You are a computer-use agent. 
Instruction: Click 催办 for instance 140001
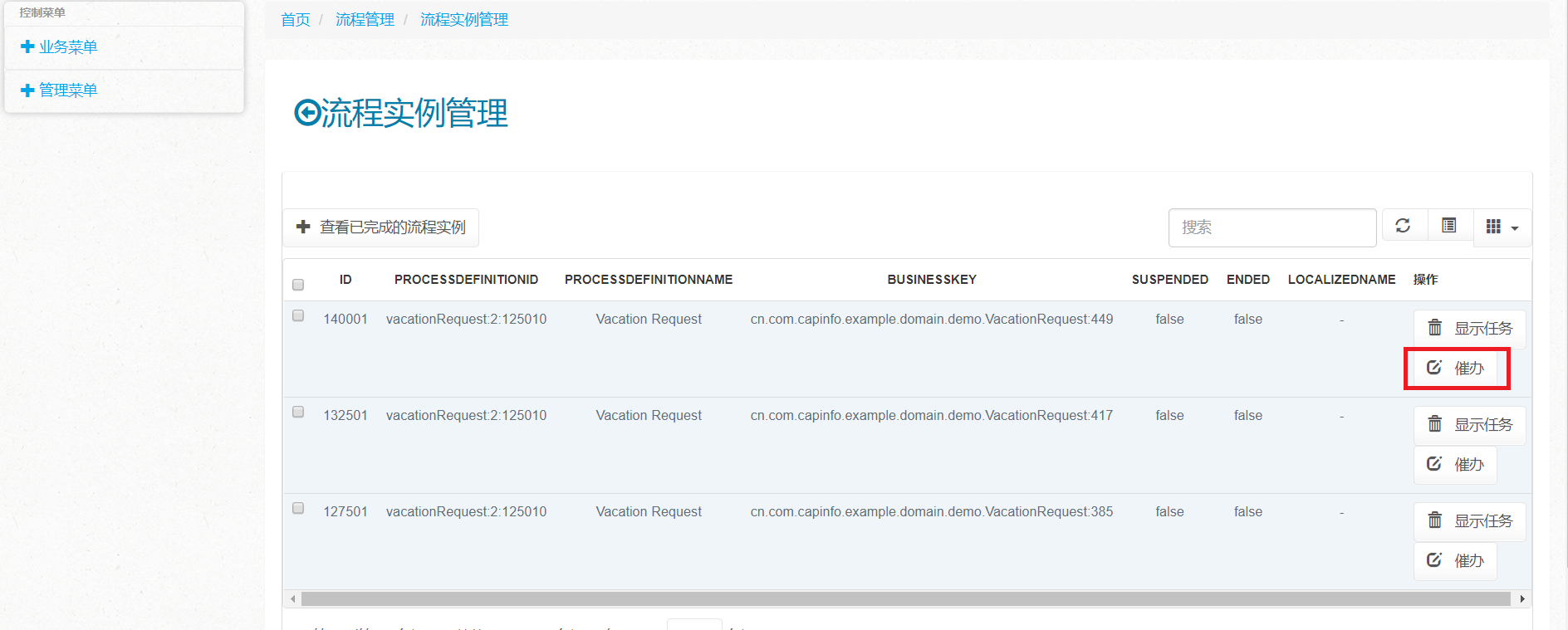pyautogui.click(x=1455, y=368)
